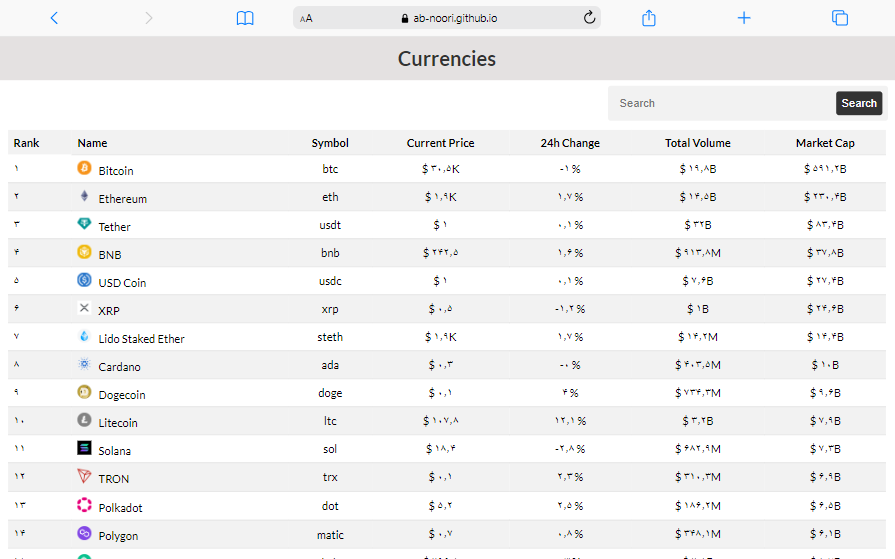
Task: Click the ada symbol cell
Action: click(330, 365)
